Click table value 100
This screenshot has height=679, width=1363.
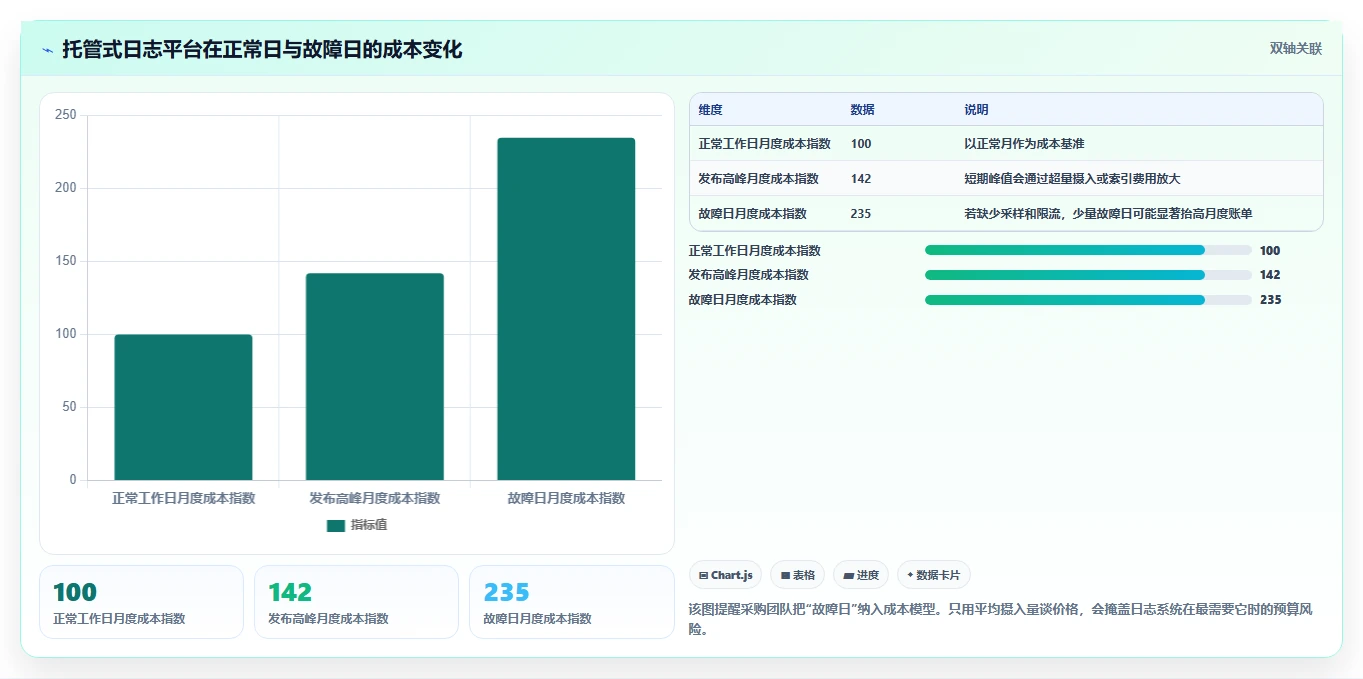861,144
